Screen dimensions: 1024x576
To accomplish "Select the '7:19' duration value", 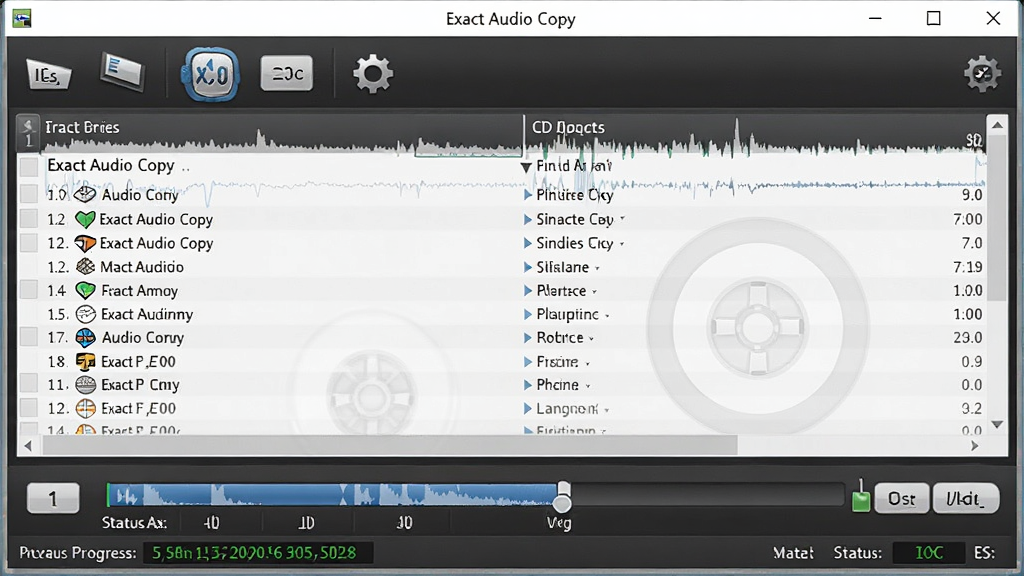I will coord(967,267).
